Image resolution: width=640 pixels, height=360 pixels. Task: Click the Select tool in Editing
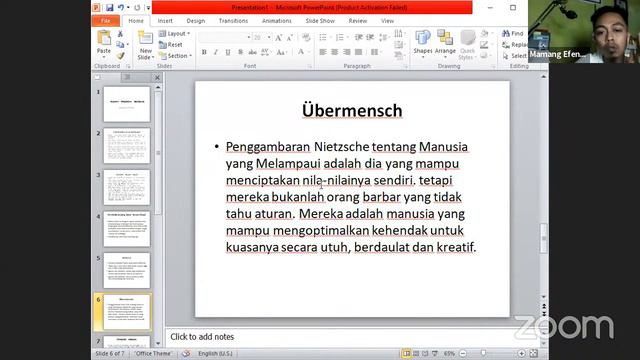coord(515,56)
